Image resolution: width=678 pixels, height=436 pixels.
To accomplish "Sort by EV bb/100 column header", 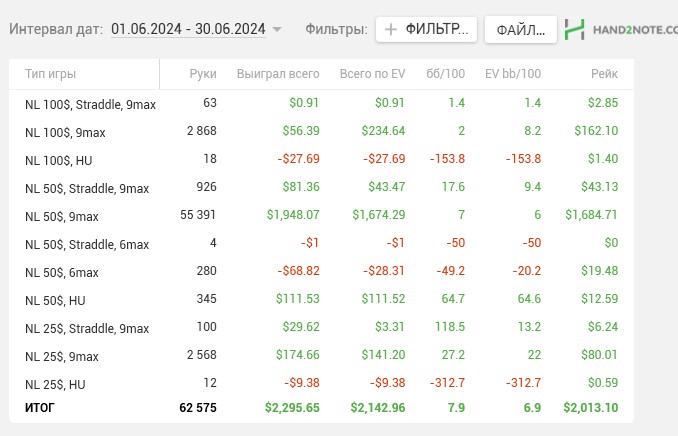I will click(512, 74).
